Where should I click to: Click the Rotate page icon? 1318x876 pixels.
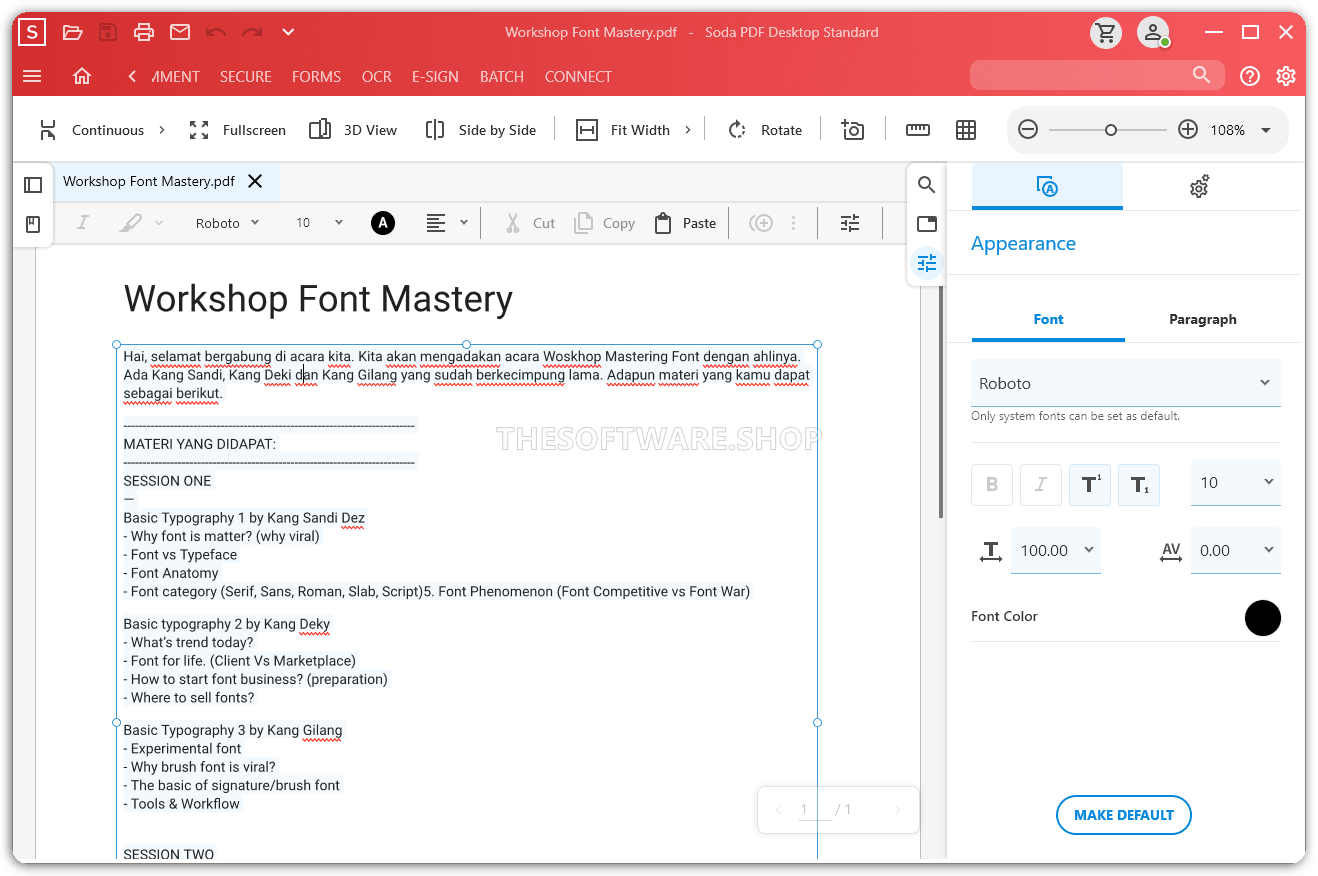(738, 130)
